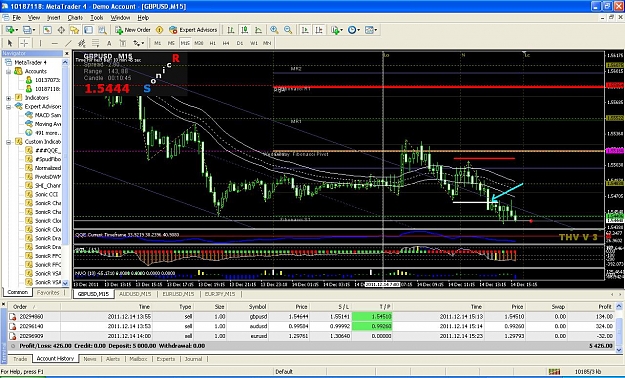Switch chart to candlestick mode
The height and width of the screenshot is (378, 625).
click(245, 30)
